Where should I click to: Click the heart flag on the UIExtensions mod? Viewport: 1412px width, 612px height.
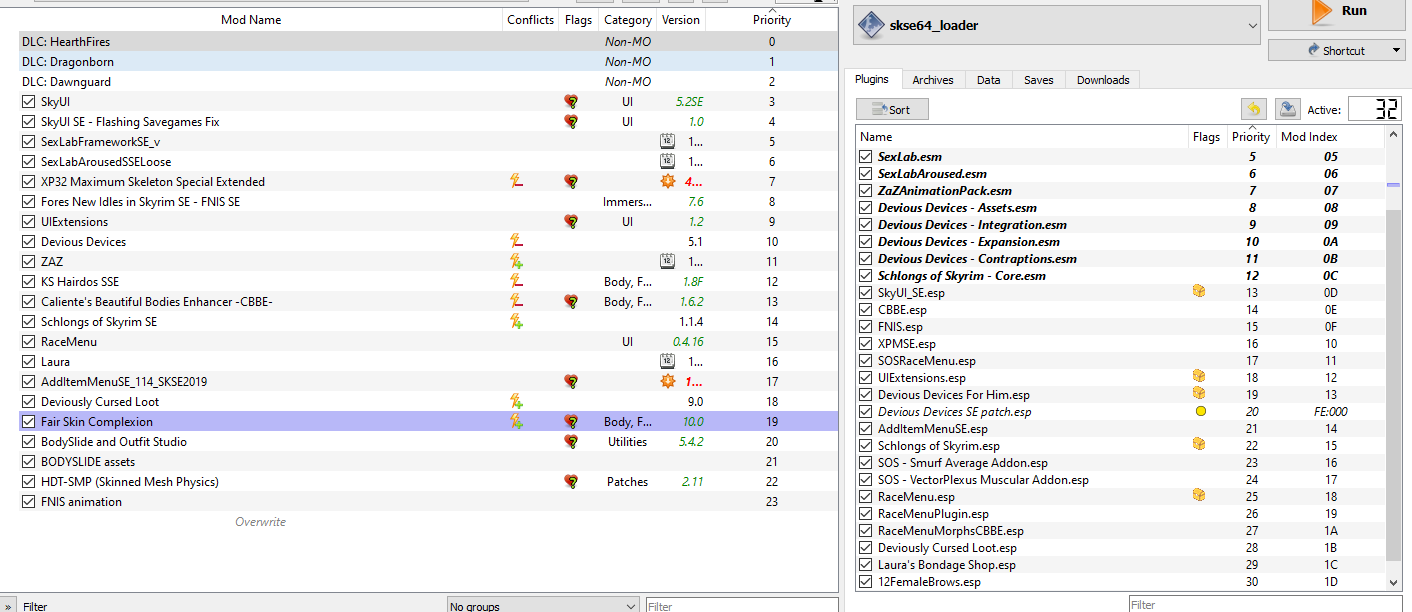tap(571, 222)
